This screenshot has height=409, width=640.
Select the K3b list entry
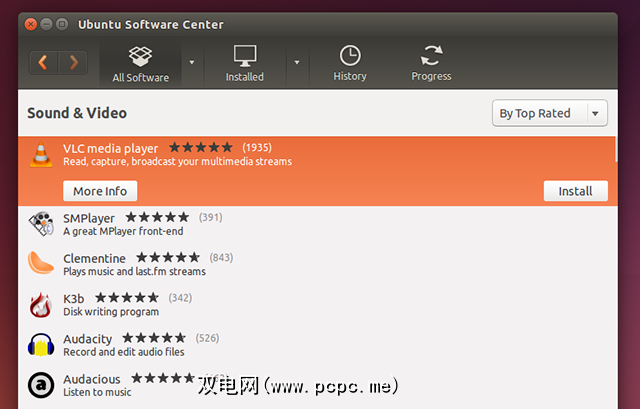317,305
